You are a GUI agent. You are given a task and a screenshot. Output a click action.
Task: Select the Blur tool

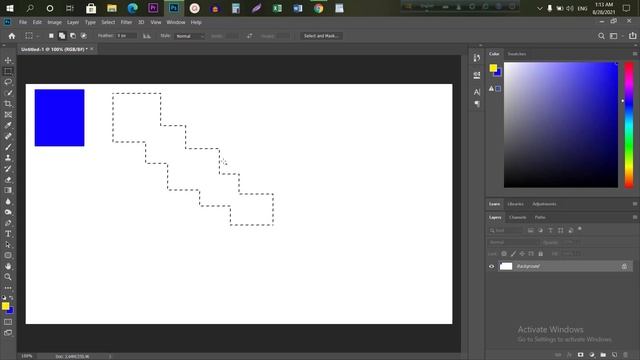(8, 201)
